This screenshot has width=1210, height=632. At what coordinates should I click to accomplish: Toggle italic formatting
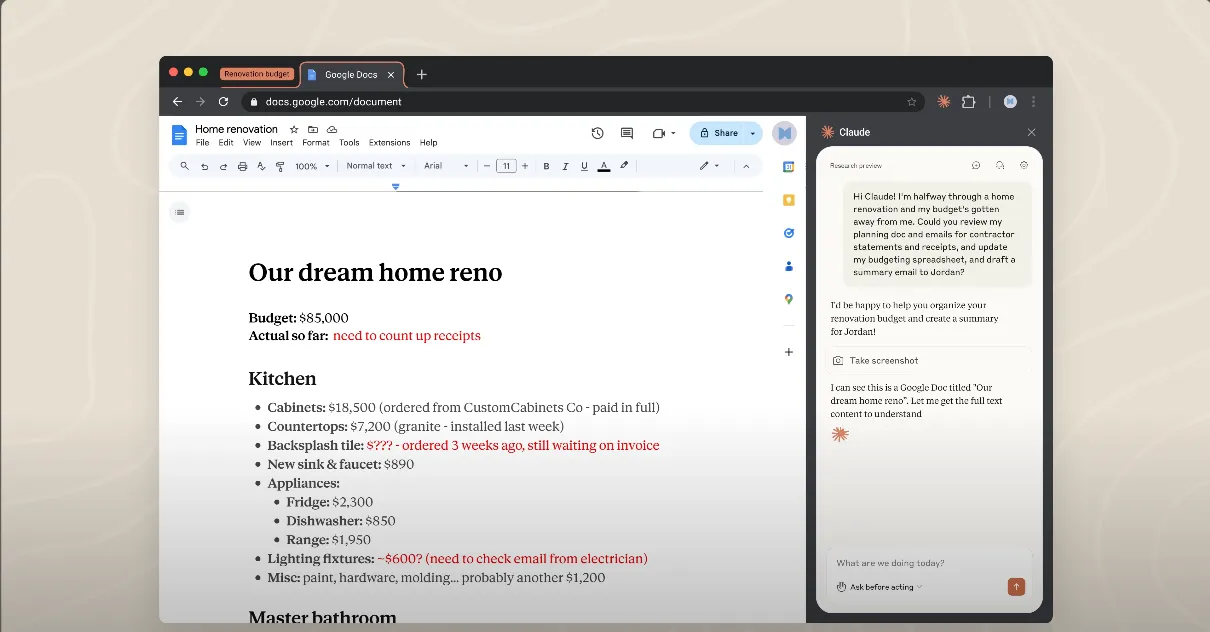coord(565,166)
